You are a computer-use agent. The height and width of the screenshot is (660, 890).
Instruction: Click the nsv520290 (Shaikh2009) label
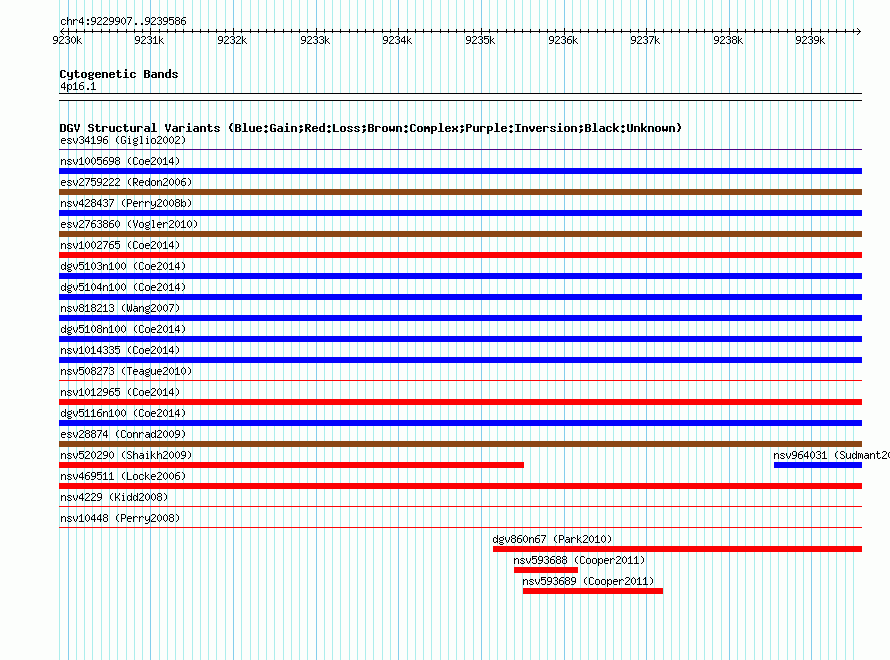[x=126, y=455]
